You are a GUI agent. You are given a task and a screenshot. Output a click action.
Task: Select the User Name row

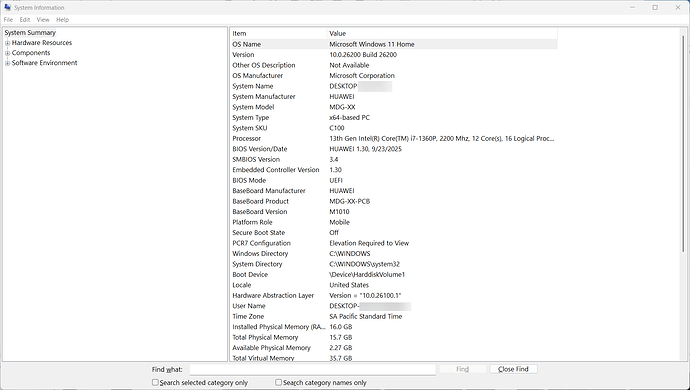click(394, 306)
